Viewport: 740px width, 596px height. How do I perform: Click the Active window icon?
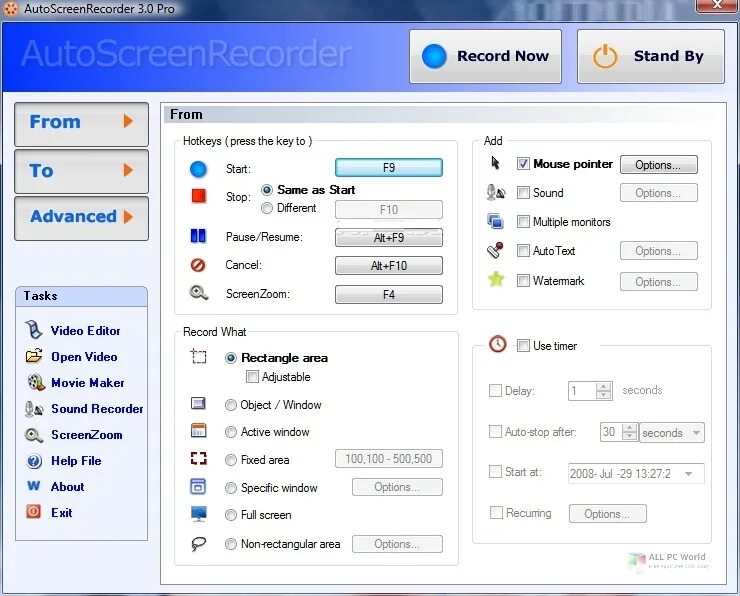click(198, 430)
